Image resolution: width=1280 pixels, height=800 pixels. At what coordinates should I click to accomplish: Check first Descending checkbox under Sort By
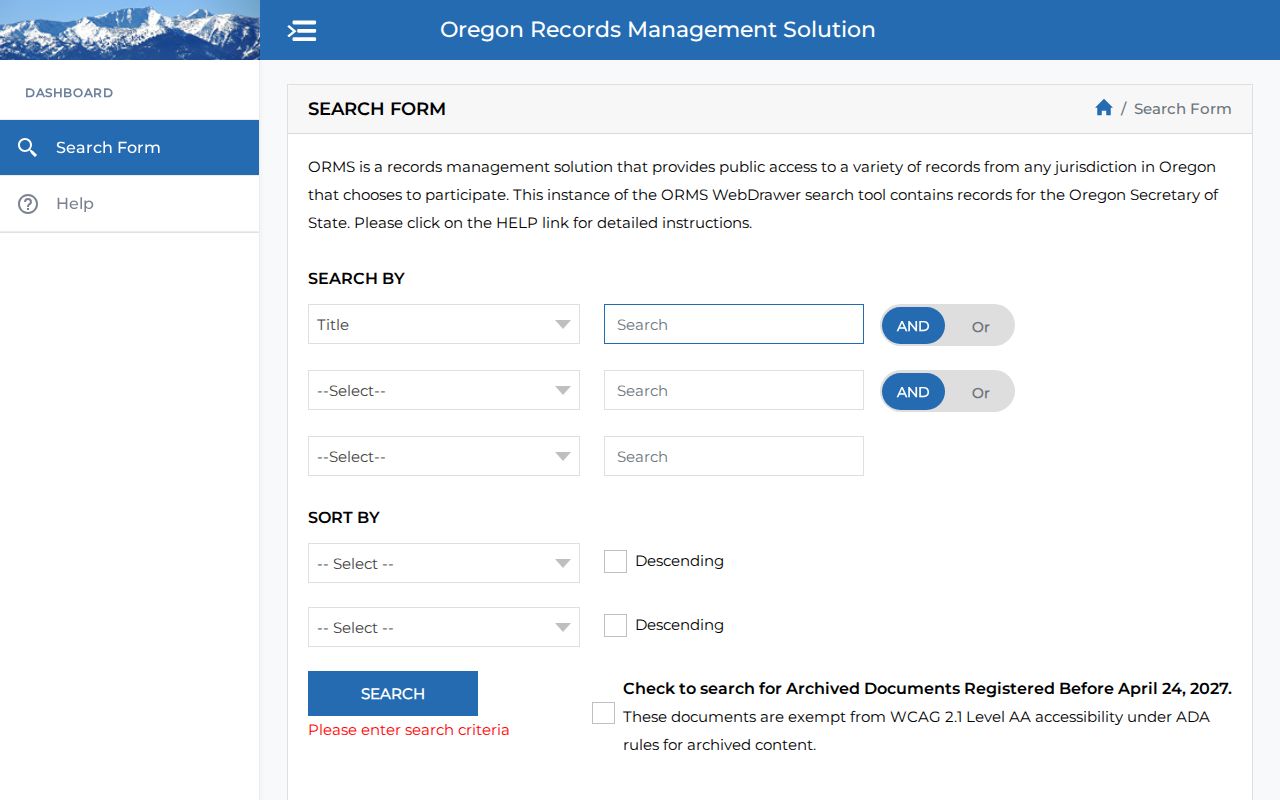click(615, 561)
